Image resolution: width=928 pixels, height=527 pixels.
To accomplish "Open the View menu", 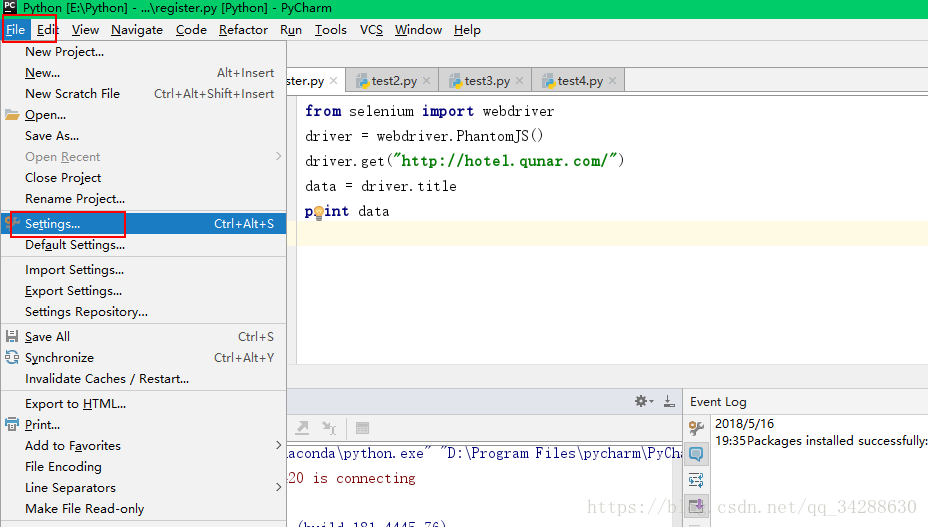I will (85, 30).
